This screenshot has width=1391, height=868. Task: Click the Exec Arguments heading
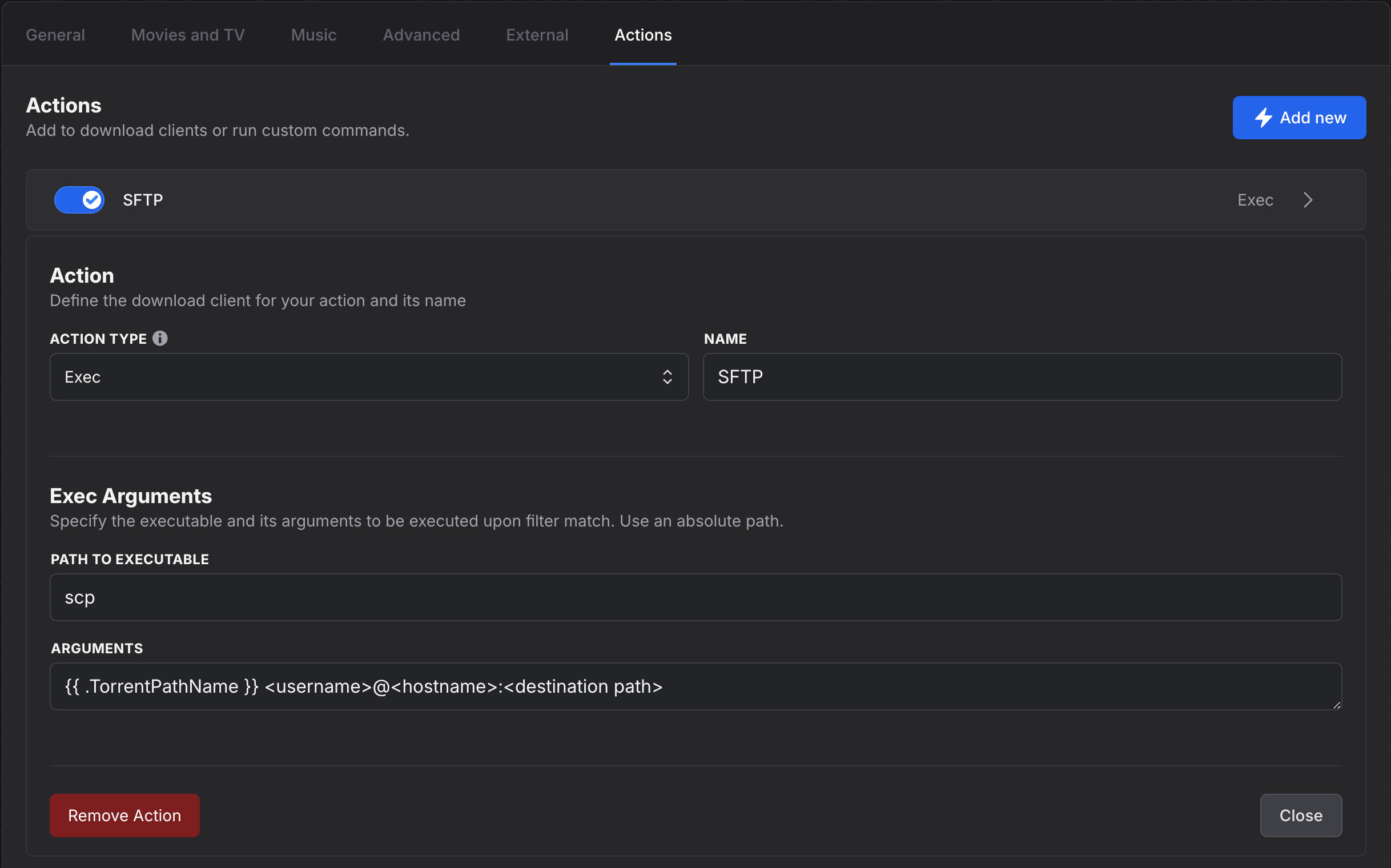pyautogui.click(x=131, y=496)
